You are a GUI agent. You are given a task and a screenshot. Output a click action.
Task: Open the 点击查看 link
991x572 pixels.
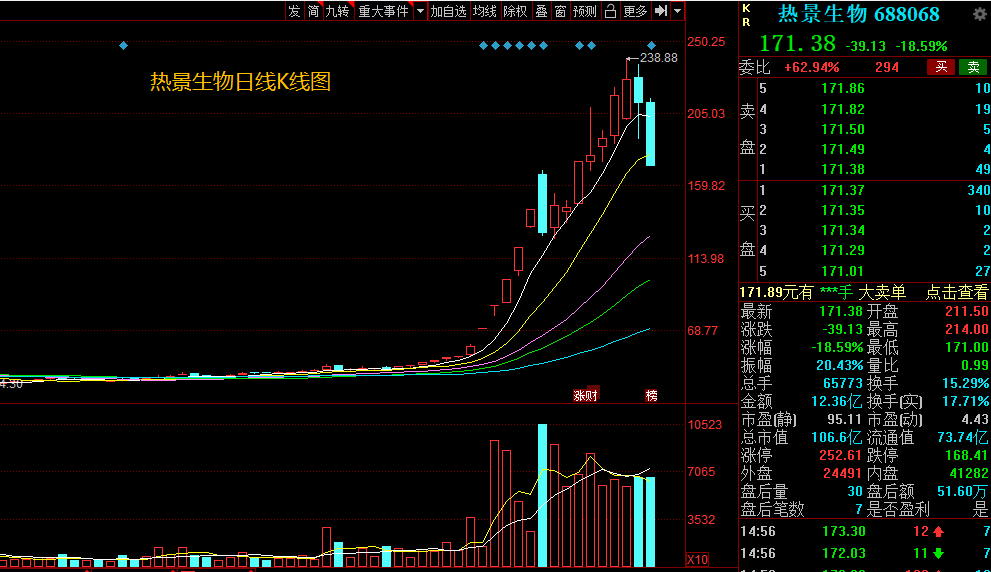tap(957, 292)
